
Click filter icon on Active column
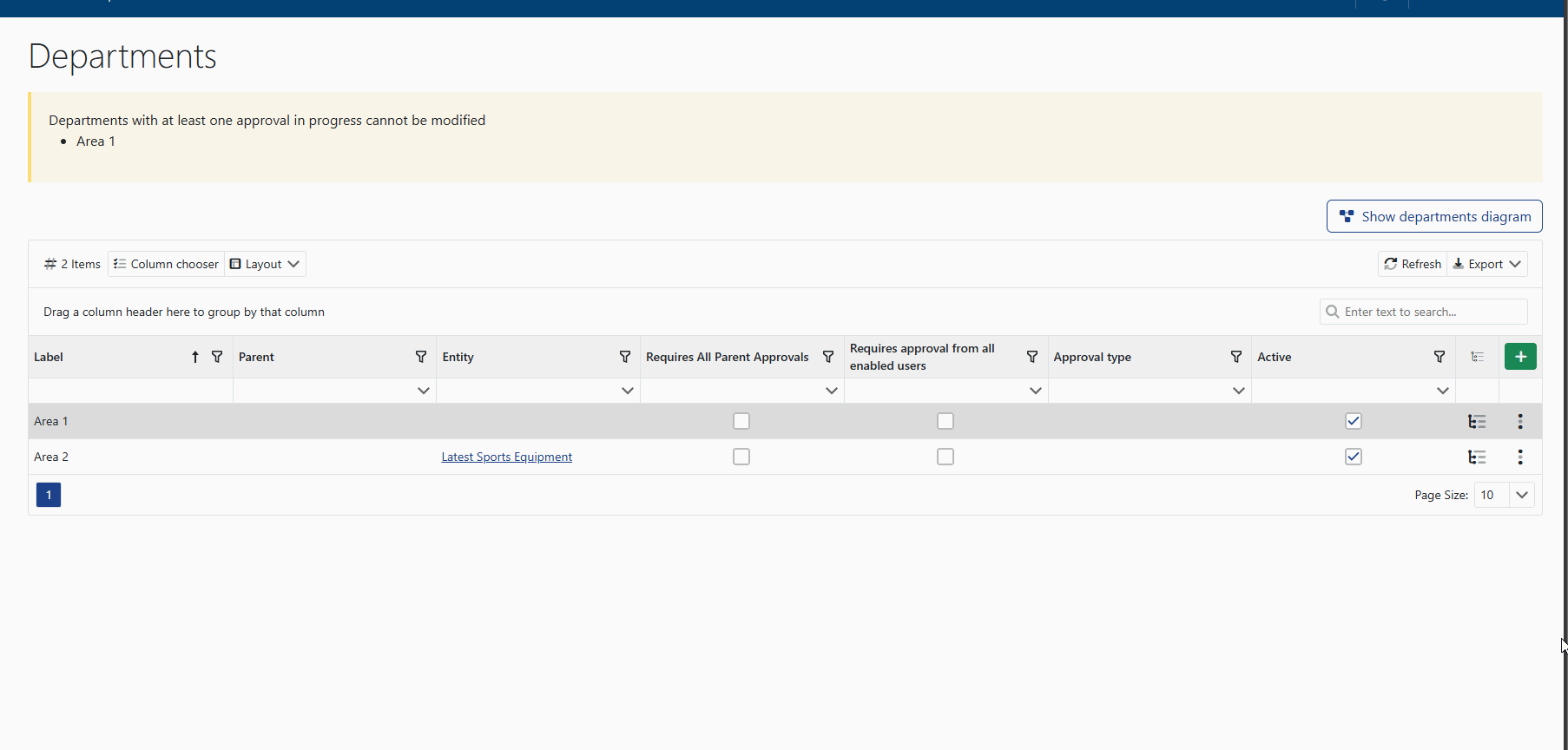point(1439,357)
